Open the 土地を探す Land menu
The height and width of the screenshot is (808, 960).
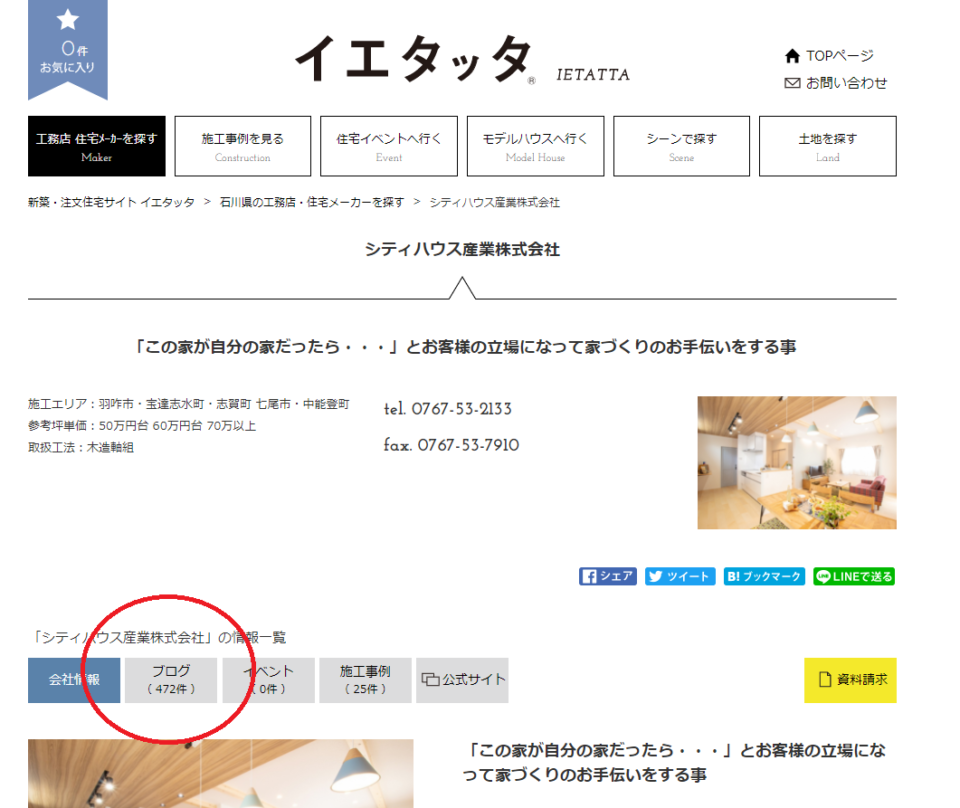click(x=827, y=146)
